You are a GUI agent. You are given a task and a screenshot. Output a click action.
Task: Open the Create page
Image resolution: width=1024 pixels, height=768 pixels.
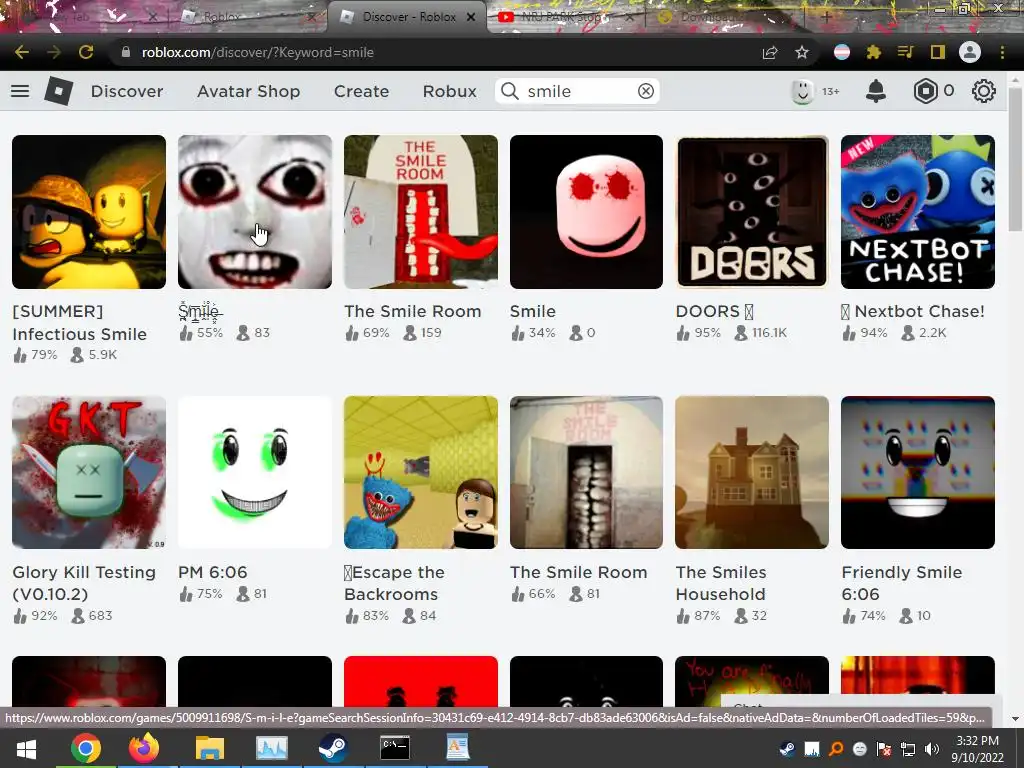[361, 91]
